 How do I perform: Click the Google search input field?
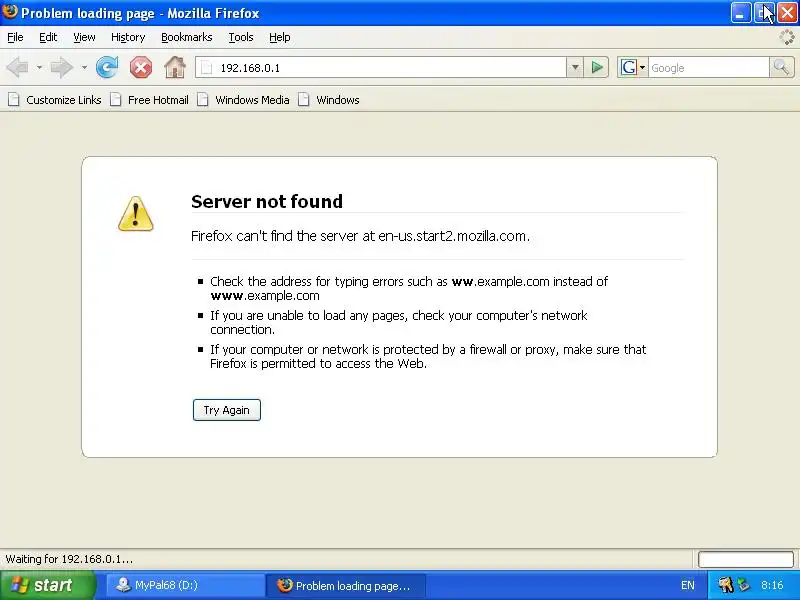709,67
